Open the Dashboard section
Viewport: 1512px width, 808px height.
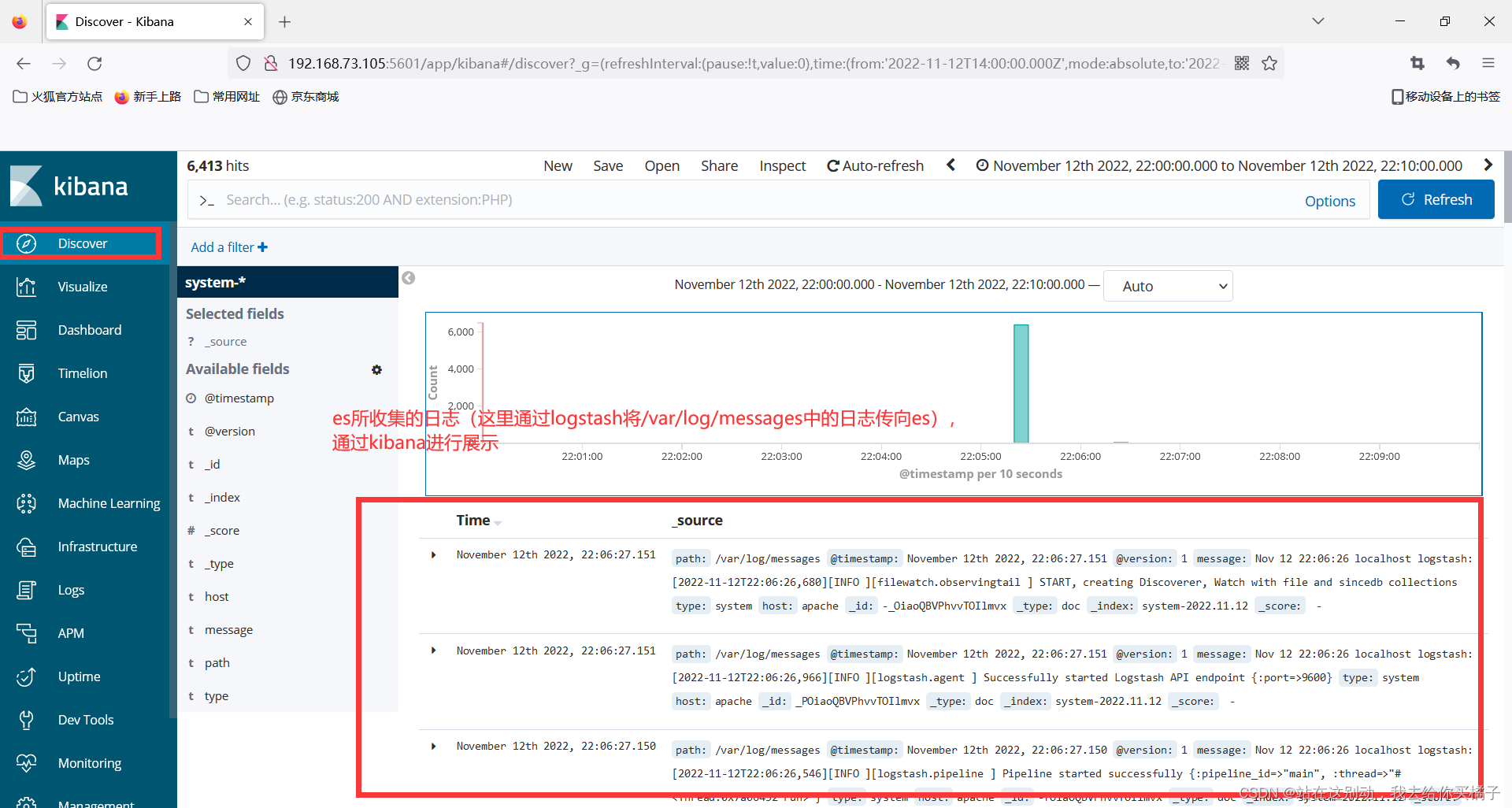(x=89, y=330)
